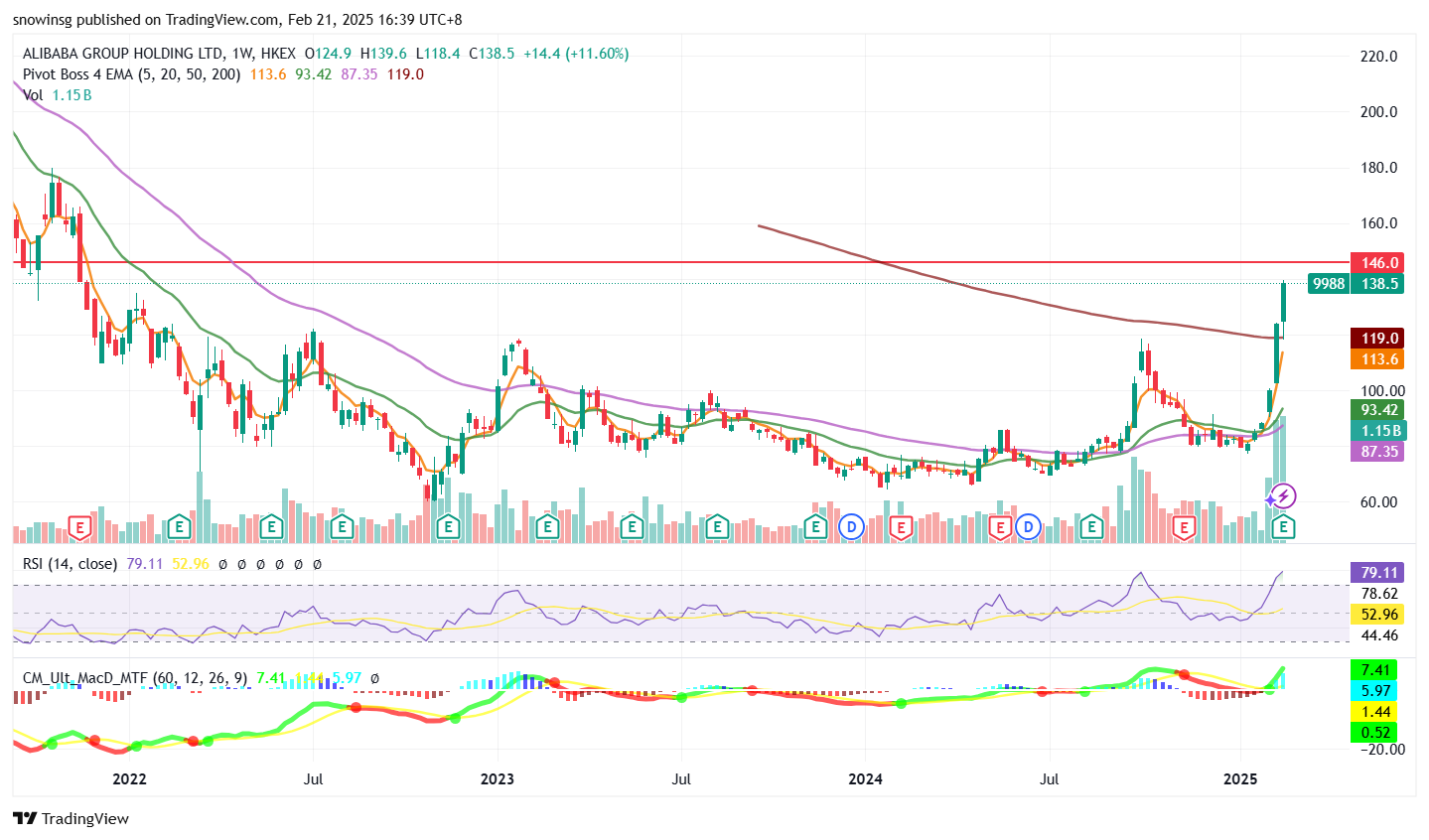Click the purple 87.35 EMA label
Viewport: 1429px width, 840px height.
(x=1378, y=452)
